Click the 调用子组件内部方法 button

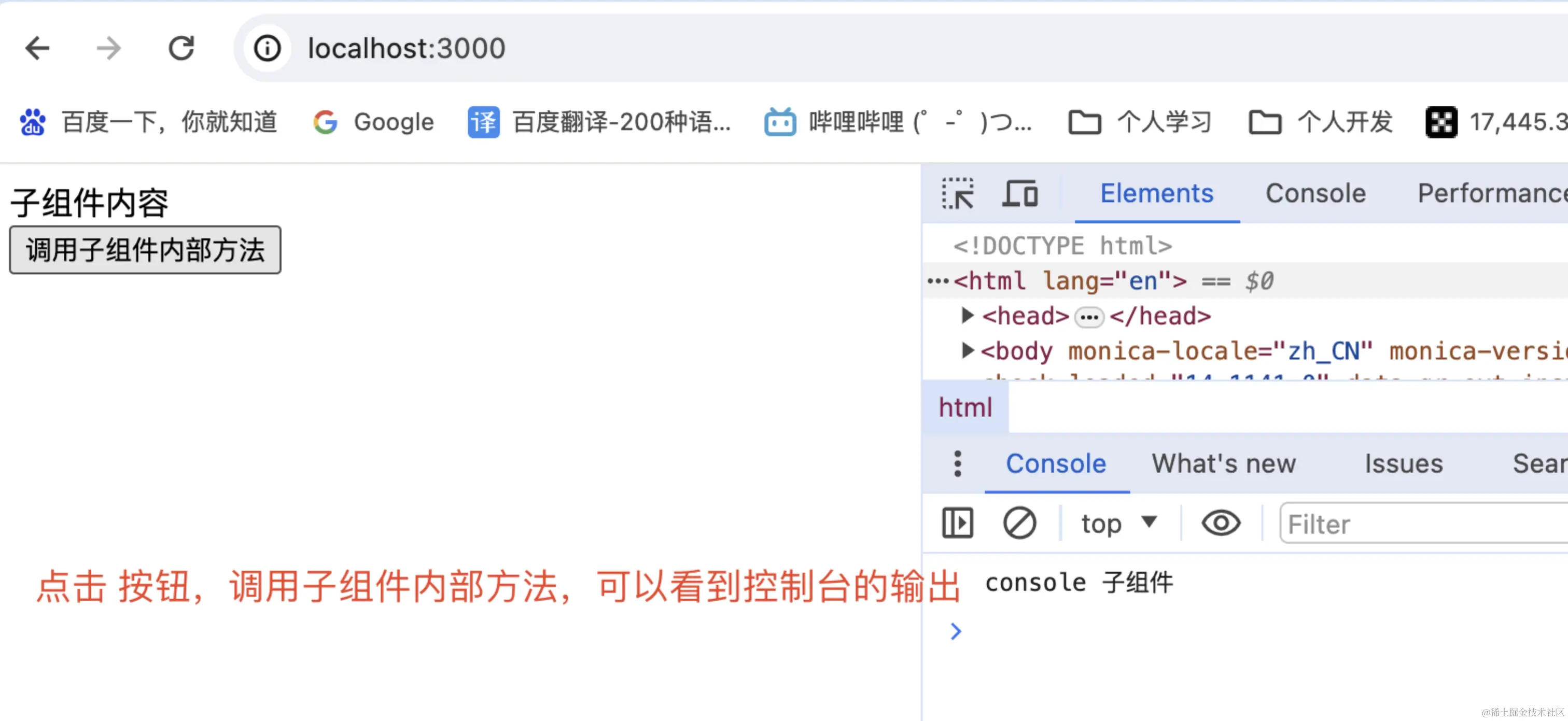pyautogui.click(x=145, y=250)
